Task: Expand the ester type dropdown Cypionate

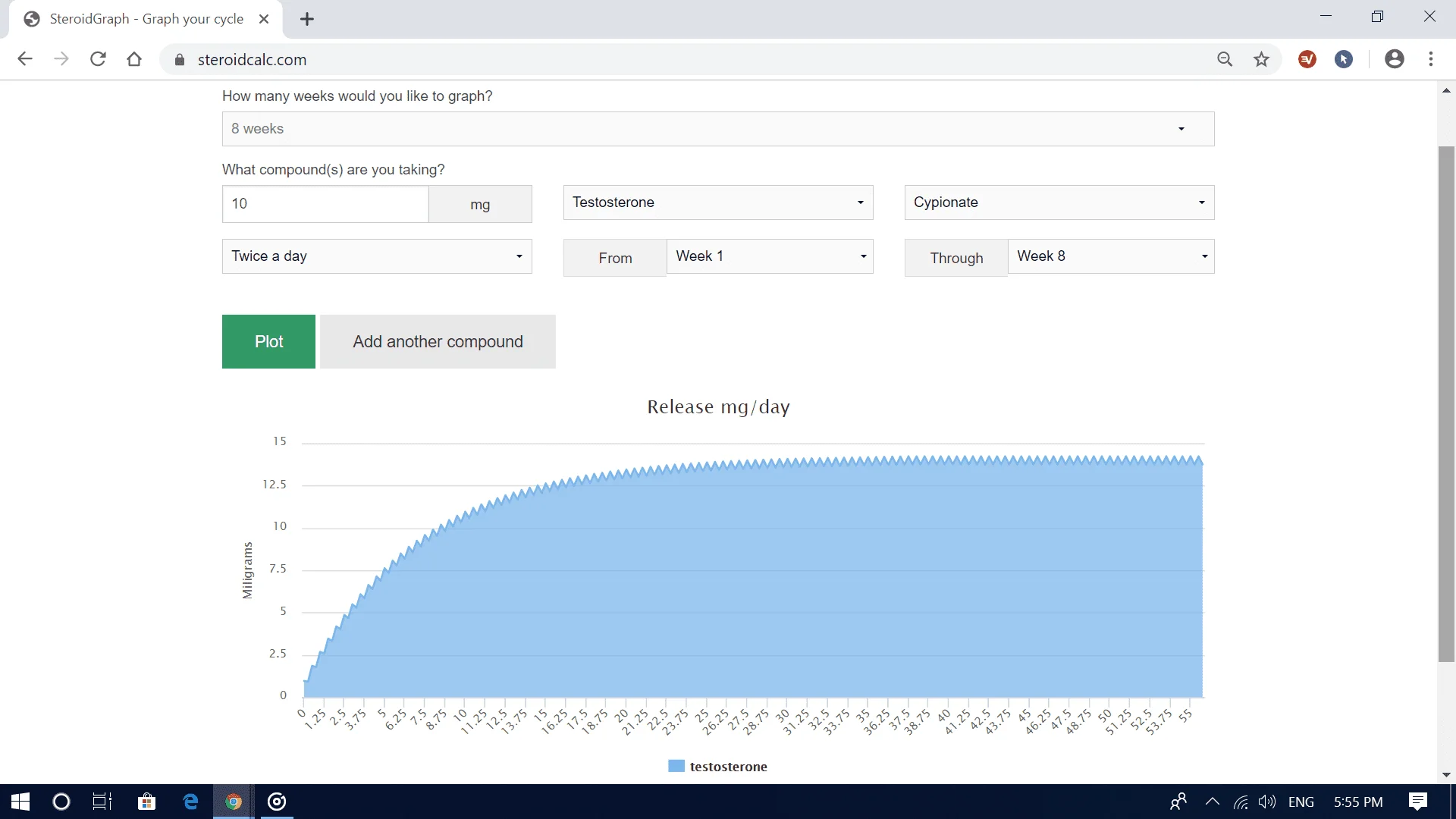Action: (1059, 202)
